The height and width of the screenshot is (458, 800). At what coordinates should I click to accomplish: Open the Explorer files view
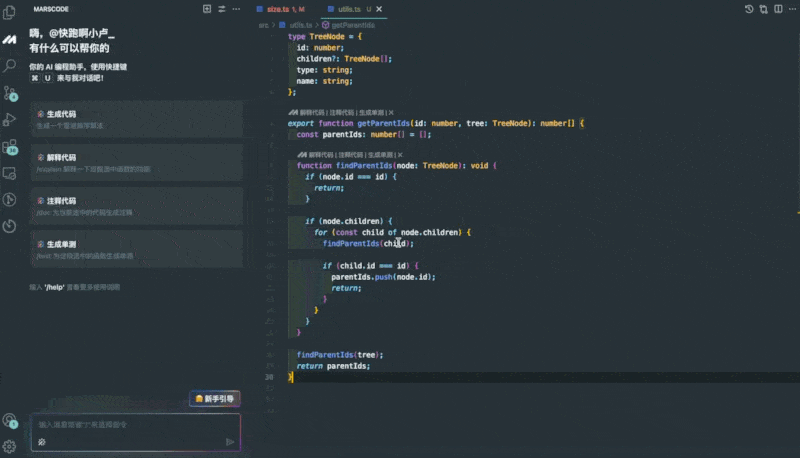click(9, 12)
